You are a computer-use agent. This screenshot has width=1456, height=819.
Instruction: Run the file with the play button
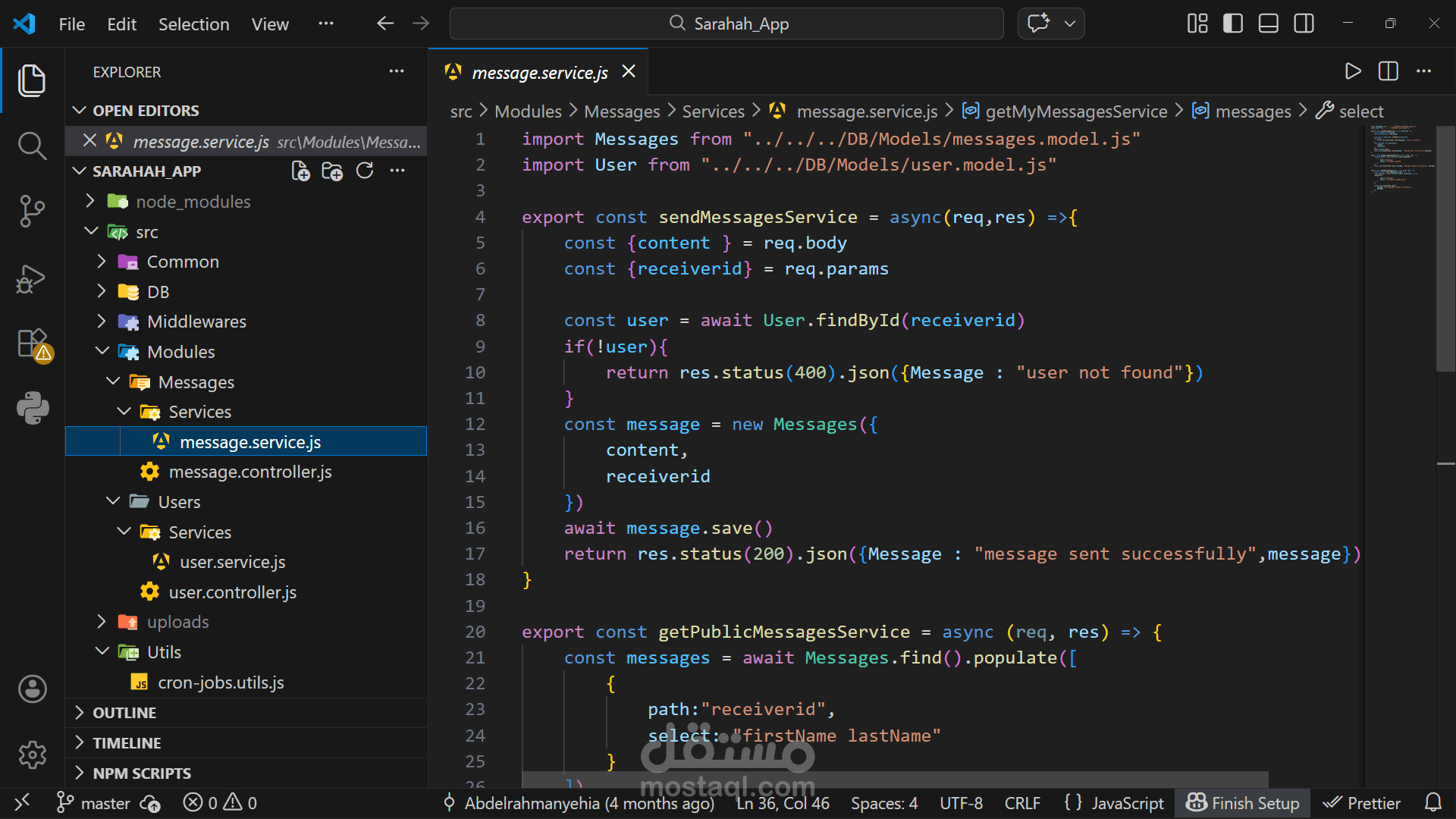point(1352,71)
